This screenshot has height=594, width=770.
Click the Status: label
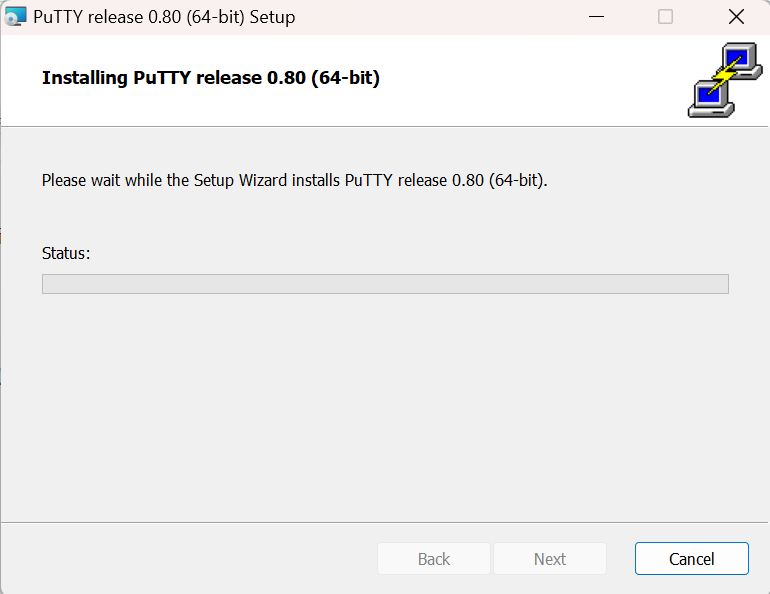click(66, 253)
